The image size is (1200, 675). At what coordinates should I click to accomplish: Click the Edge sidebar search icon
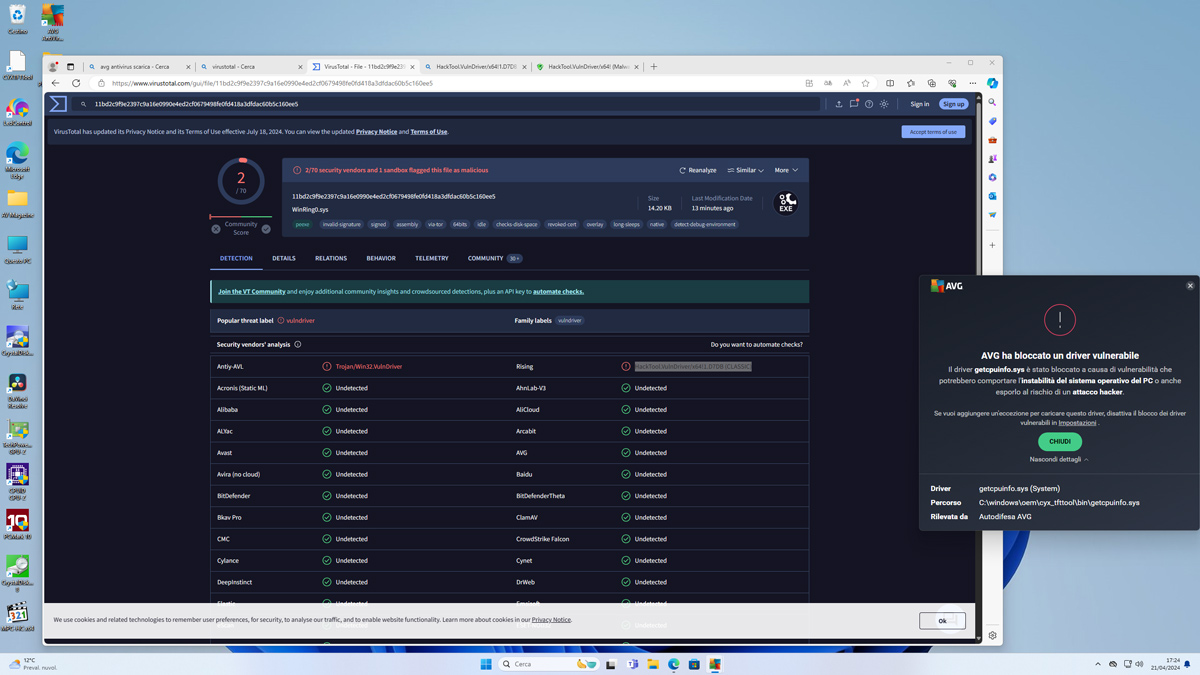click(992, 102)
